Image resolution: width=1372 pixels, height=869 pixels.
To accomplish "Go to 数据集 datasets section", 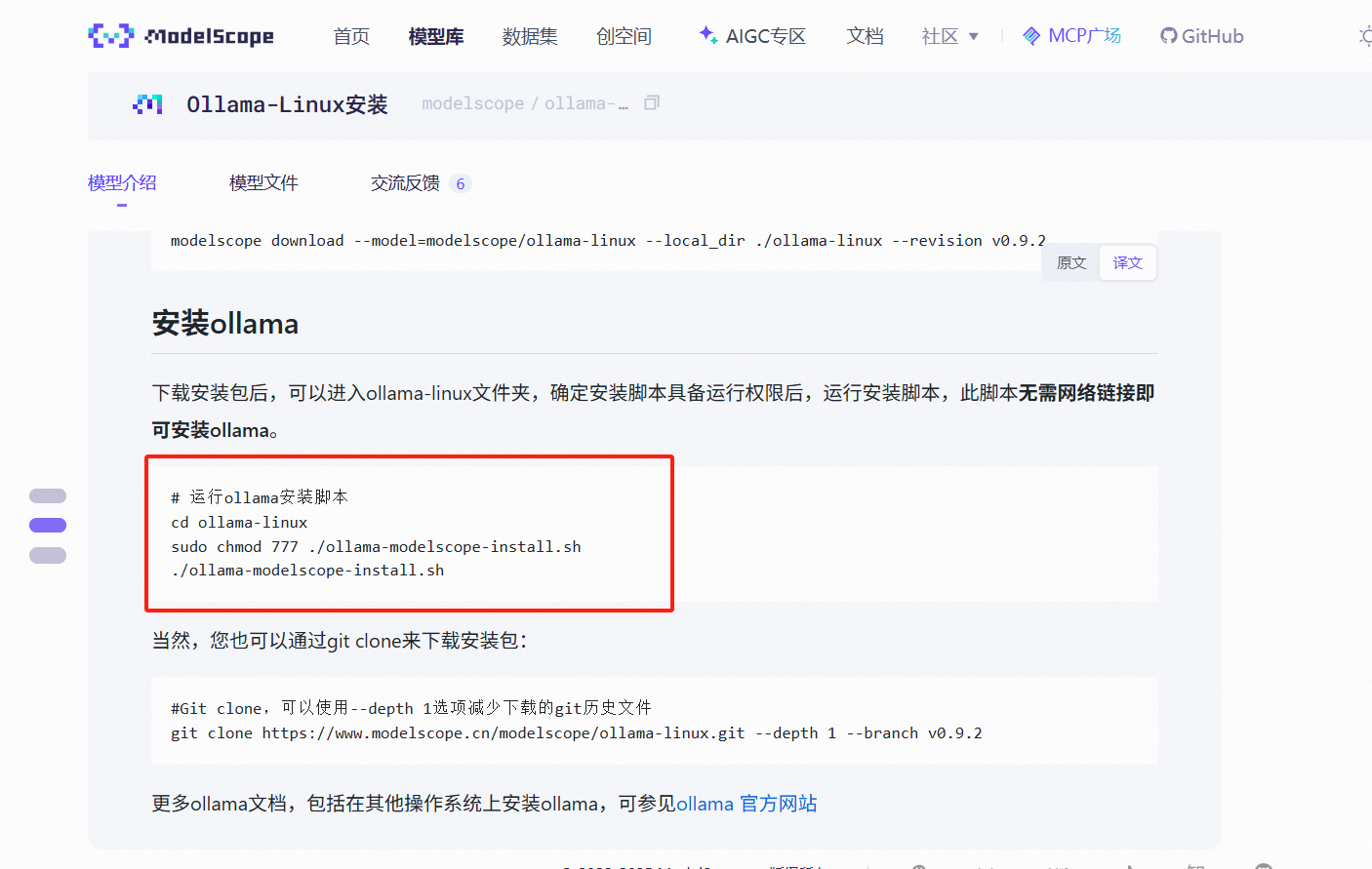I will [530, 36].
